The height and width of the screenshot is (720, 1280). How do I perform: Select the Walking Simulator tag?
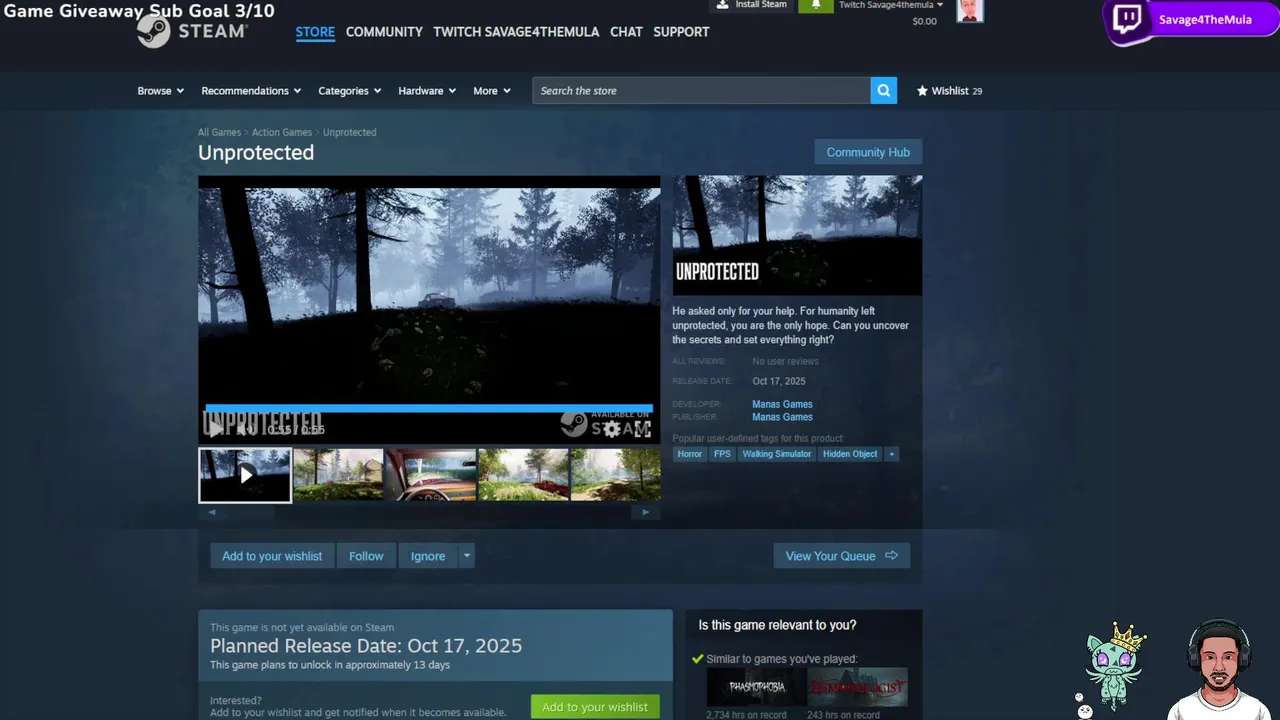tap(777, 454)
